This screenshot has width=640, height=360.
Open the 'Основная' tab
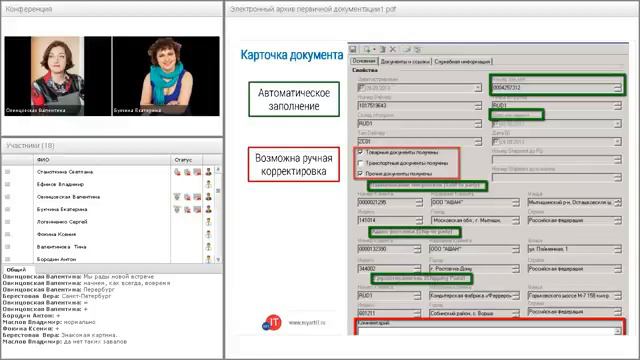[364, 61]
